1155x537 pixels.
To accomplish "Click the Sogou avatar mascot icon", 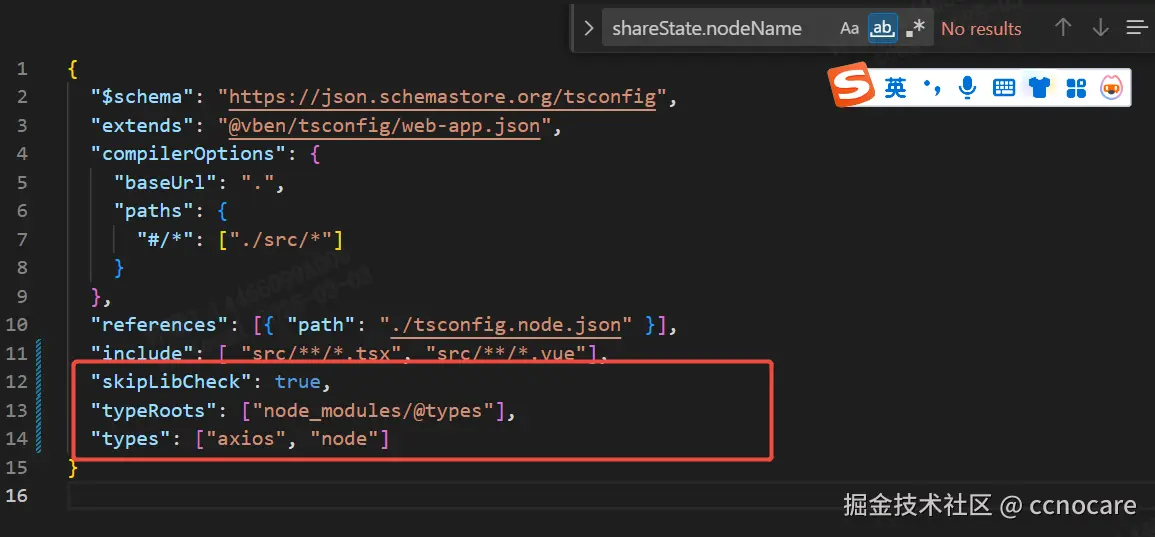I will (x=1112, y=88).
